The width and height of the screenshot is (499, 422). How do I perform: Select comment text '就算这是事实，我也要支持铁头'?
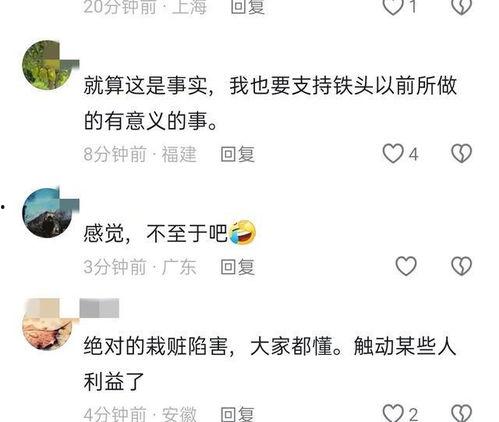tap(228, 86)
